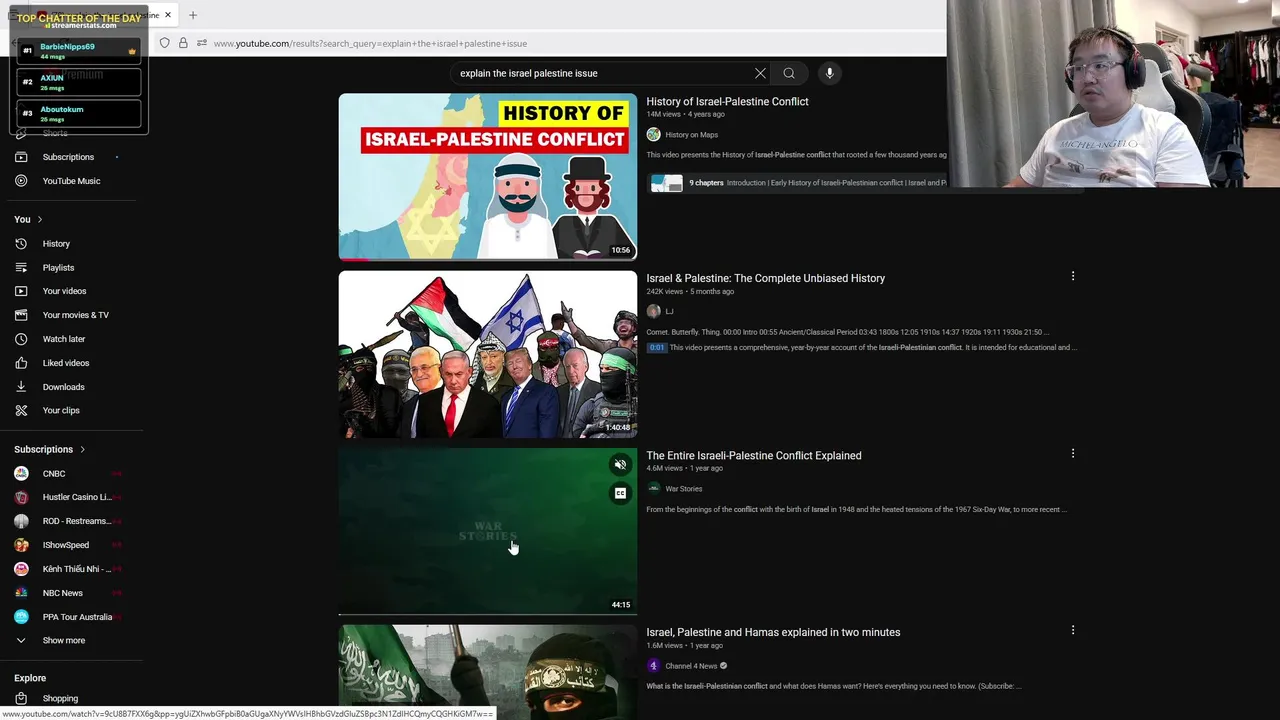
Task: Open the Hustler Casino Live subscription
Action: [76, 497]
